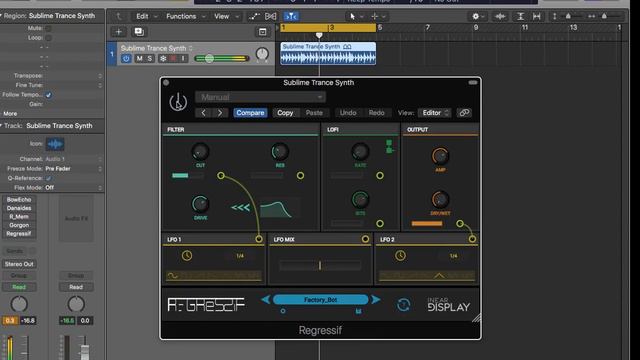Click the LFO 2 clock sync icon
This screenshot has height=360, width=640.
pyautogui.click(x=400, y=256)
